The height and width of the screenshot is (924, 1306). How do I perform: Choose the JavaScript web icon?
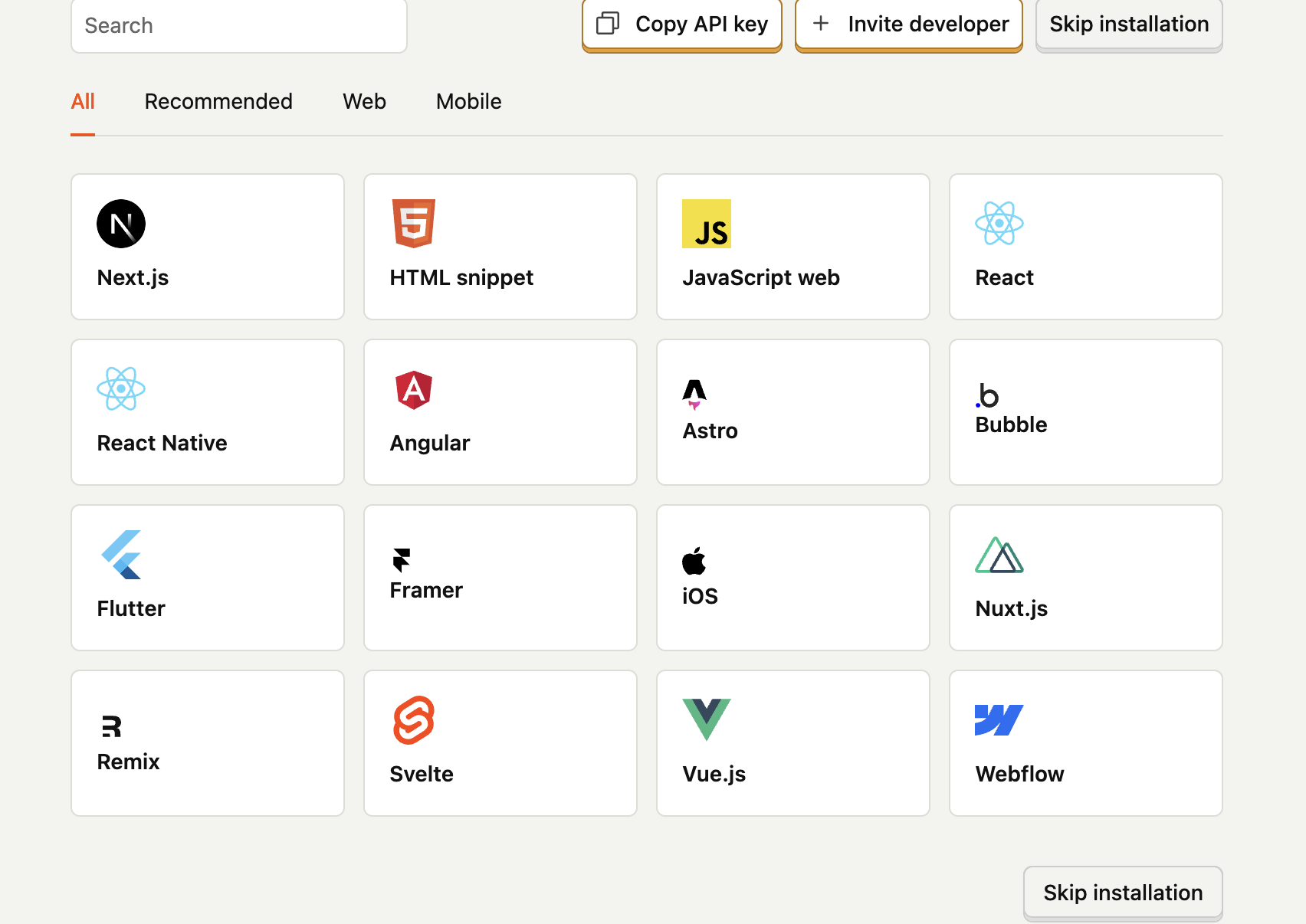706,224
